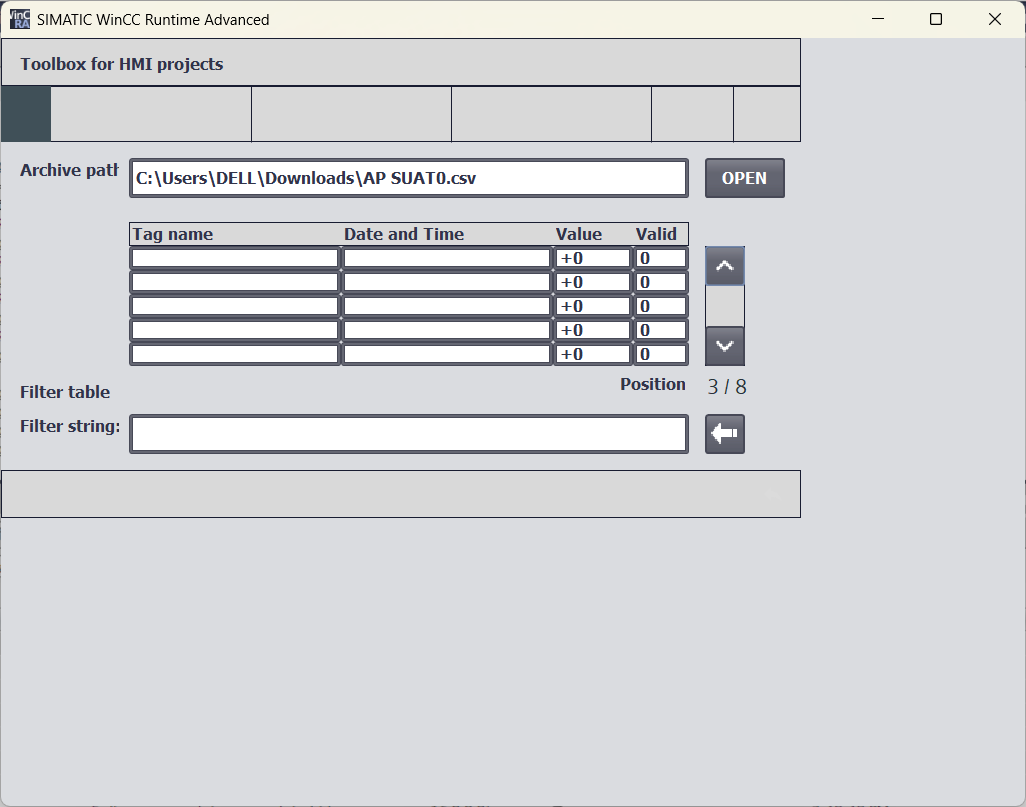Click the Archive path input field

pos(409,178)
